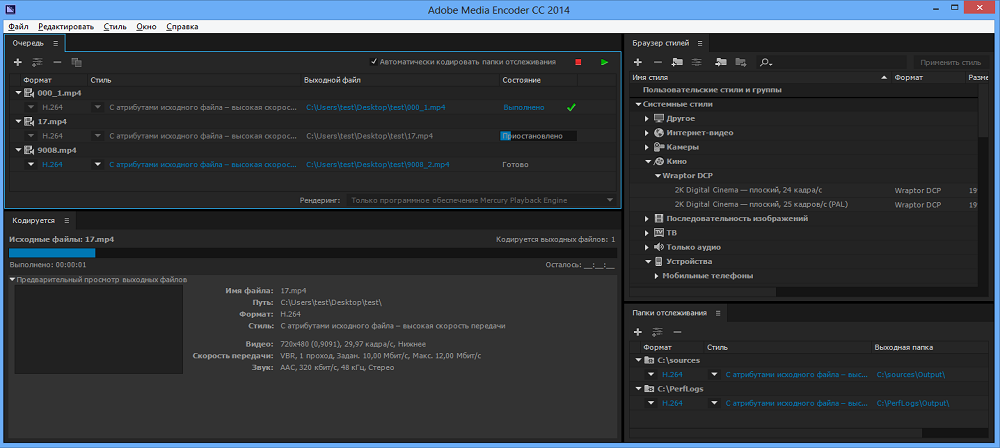Open the Папки отслеживания panel menu icon

point(717,313)
